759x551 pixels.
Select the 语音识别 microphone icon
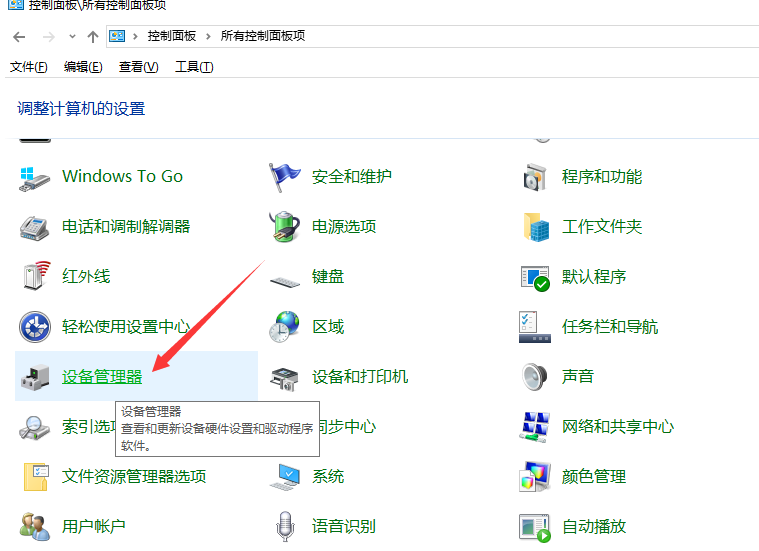coord(285,526)
